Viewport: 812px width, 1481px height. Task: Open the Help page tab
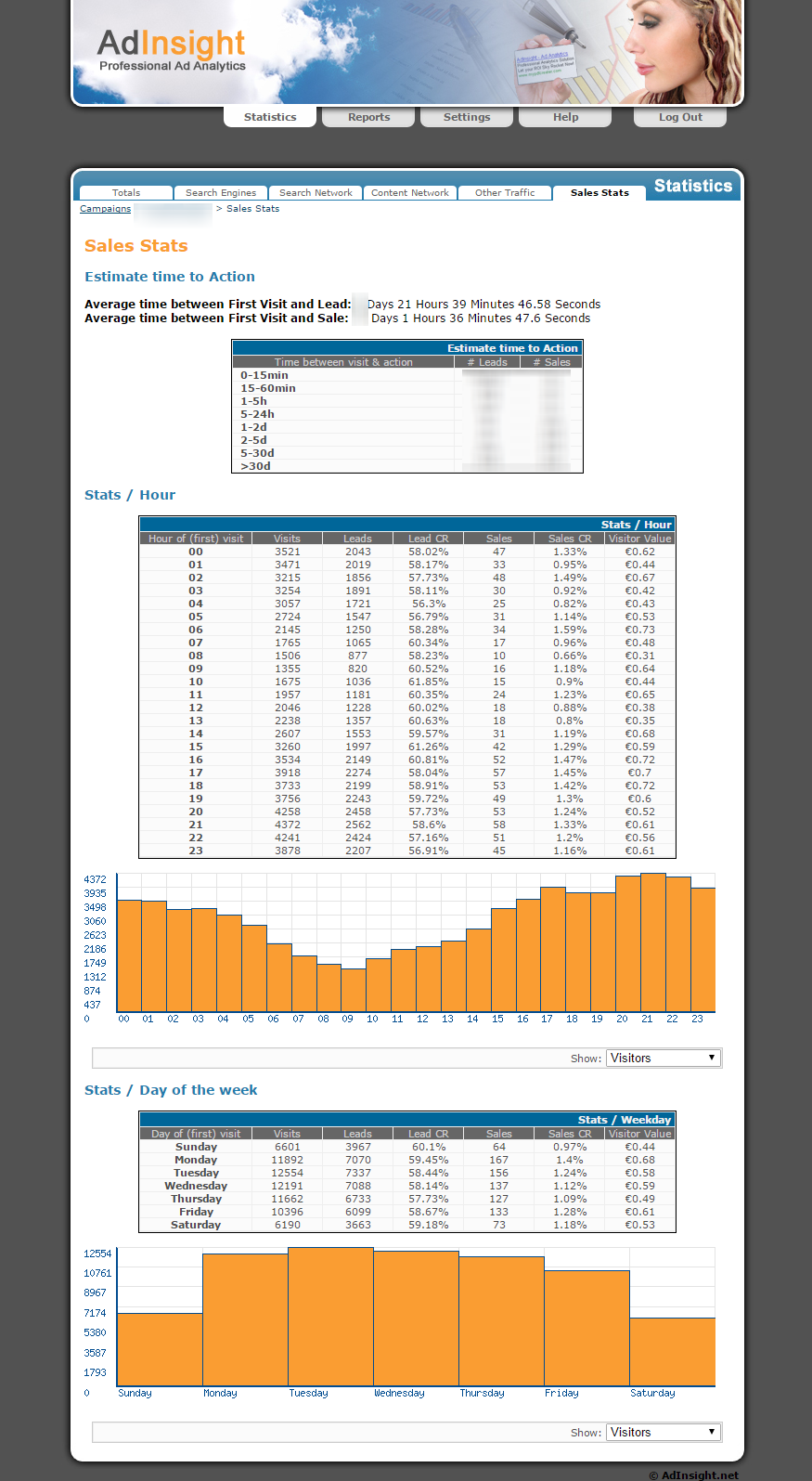tap(565, 117)
